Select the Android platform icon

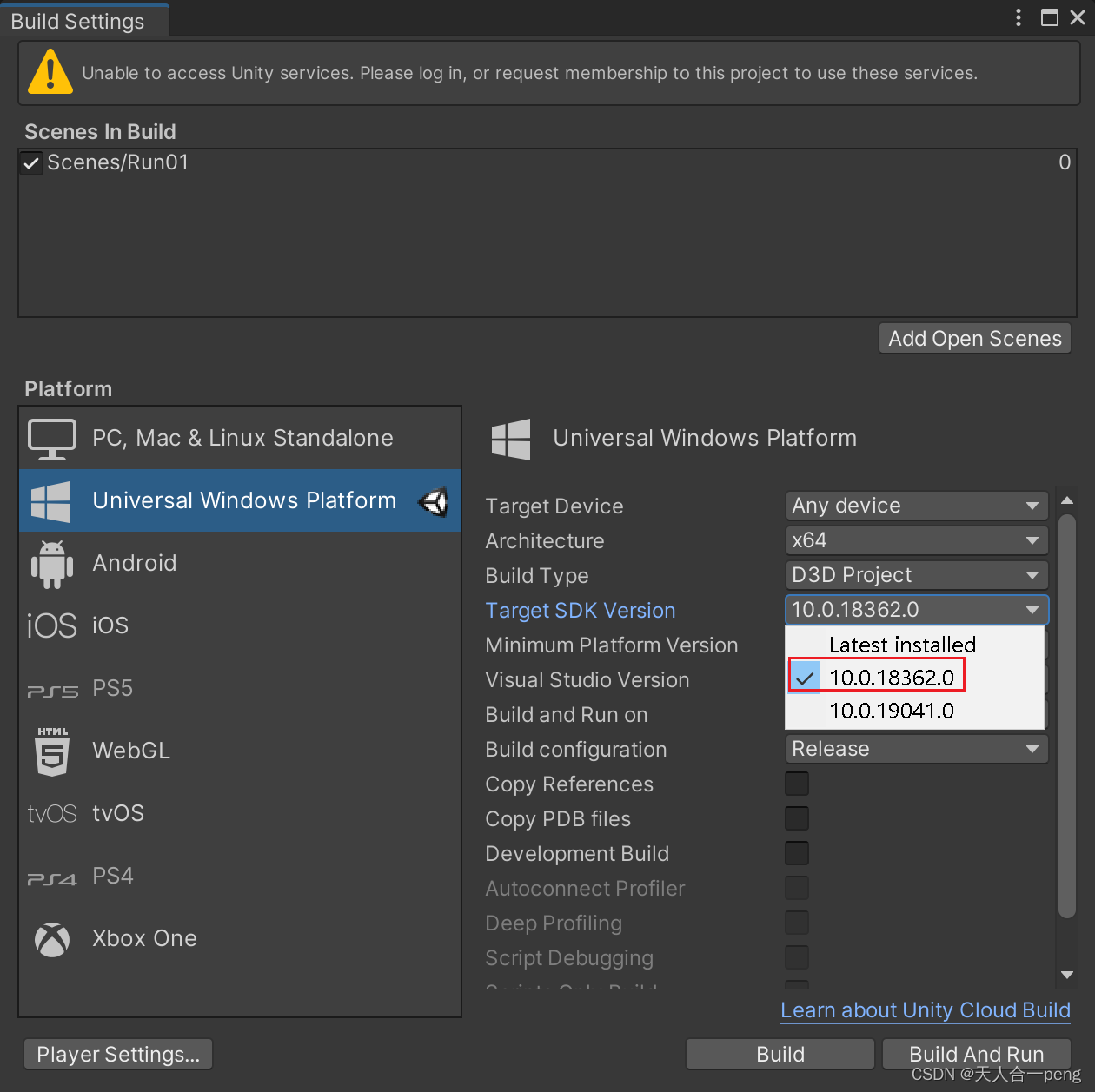click(51, 563)
